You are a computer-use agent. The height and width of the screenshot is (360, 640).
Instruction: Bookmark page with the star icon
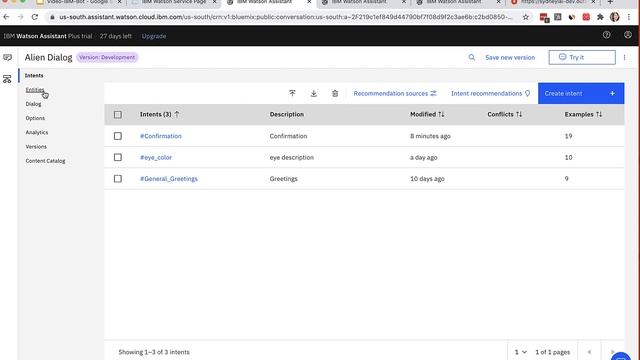pos(526,17)
